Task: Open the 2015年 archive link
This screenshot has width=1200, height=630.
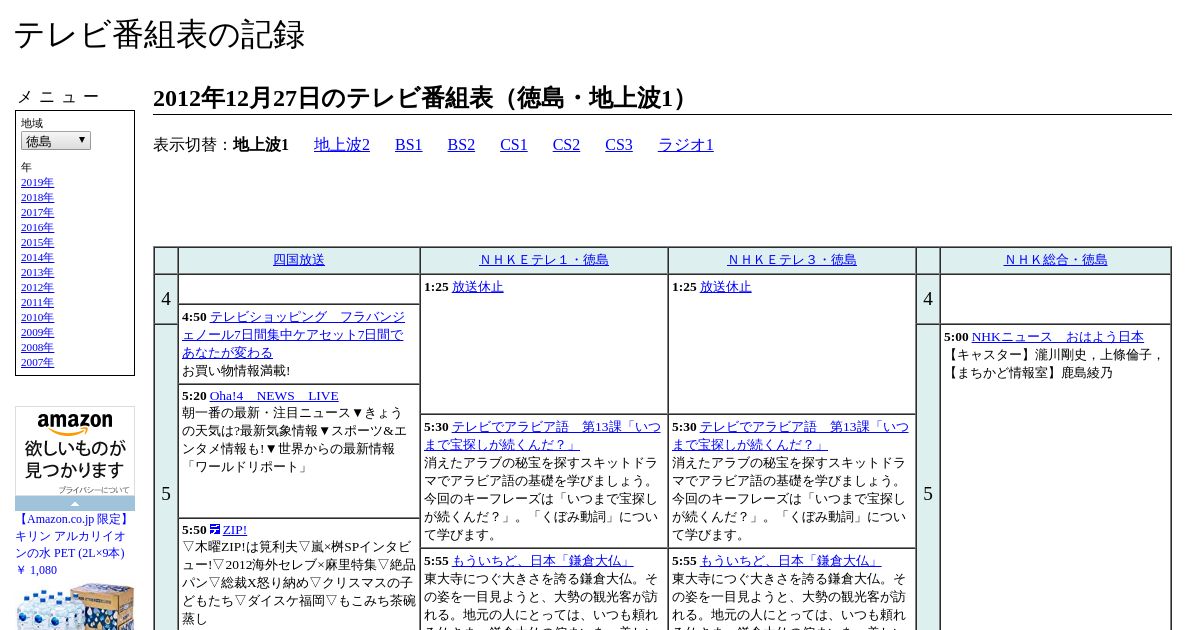Action: coord(37,242)
